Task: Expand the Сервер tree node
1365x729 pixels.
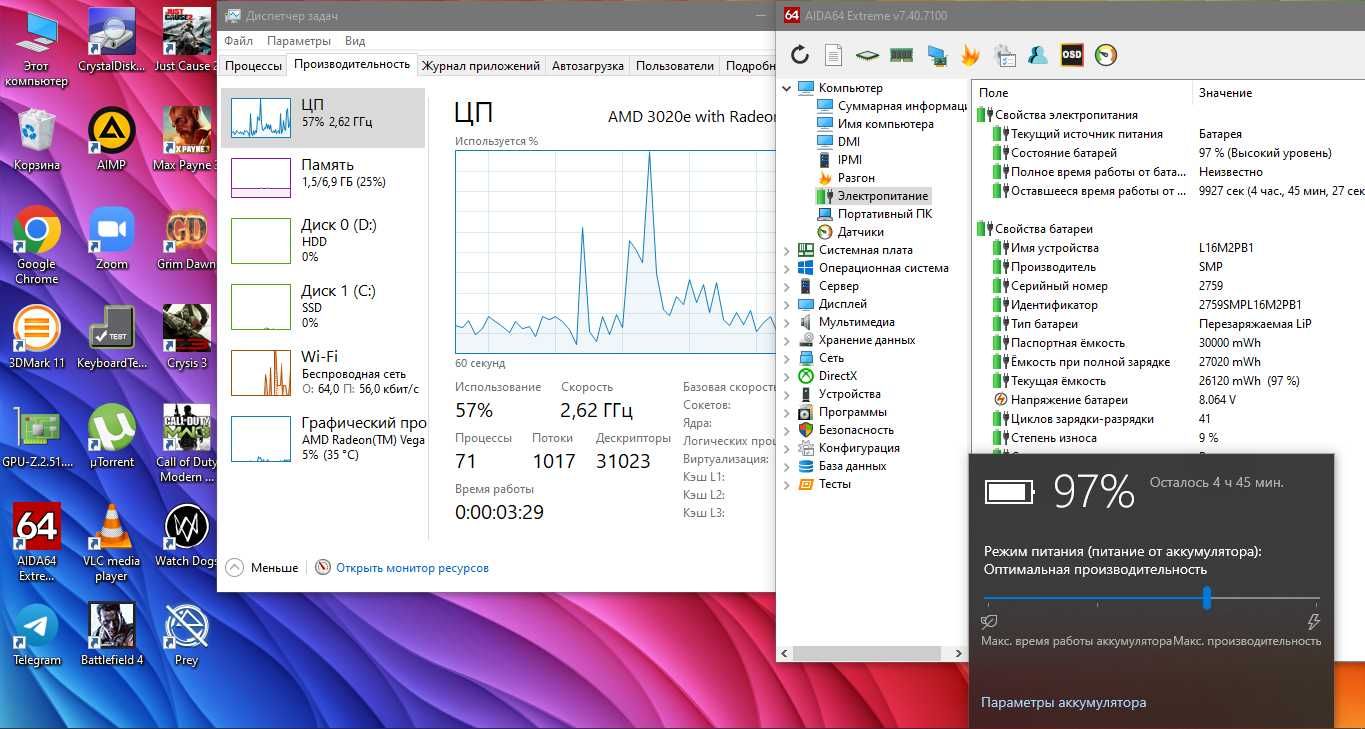Action: pos(786,286)
